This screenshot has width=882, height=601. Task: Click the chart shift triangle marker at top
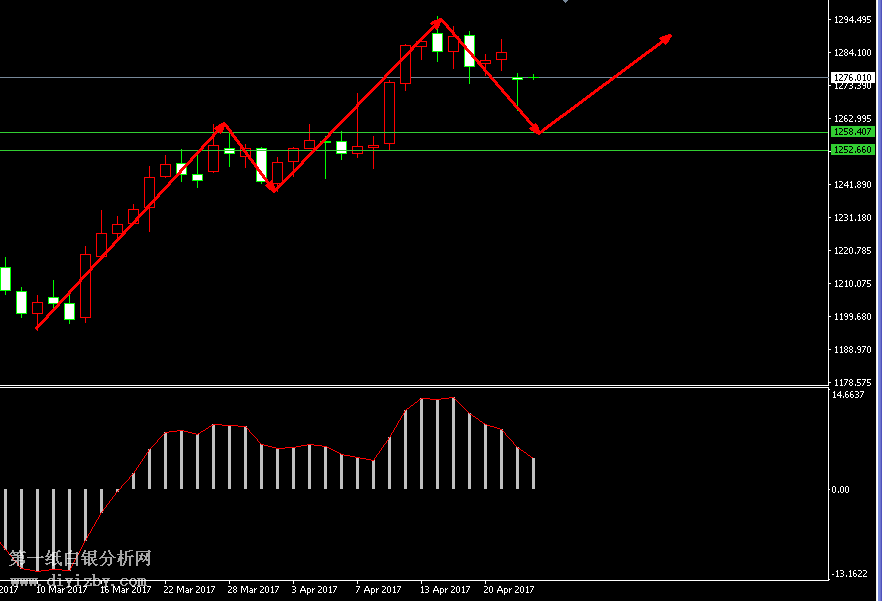tap(566, 2)
